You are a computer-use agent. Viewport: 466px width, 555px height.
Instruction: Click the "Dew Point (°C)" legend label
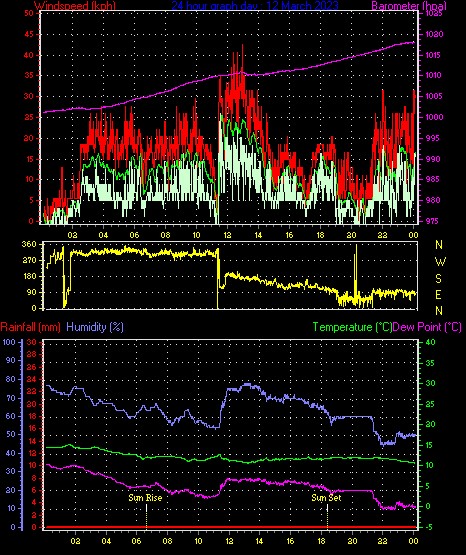427,327
